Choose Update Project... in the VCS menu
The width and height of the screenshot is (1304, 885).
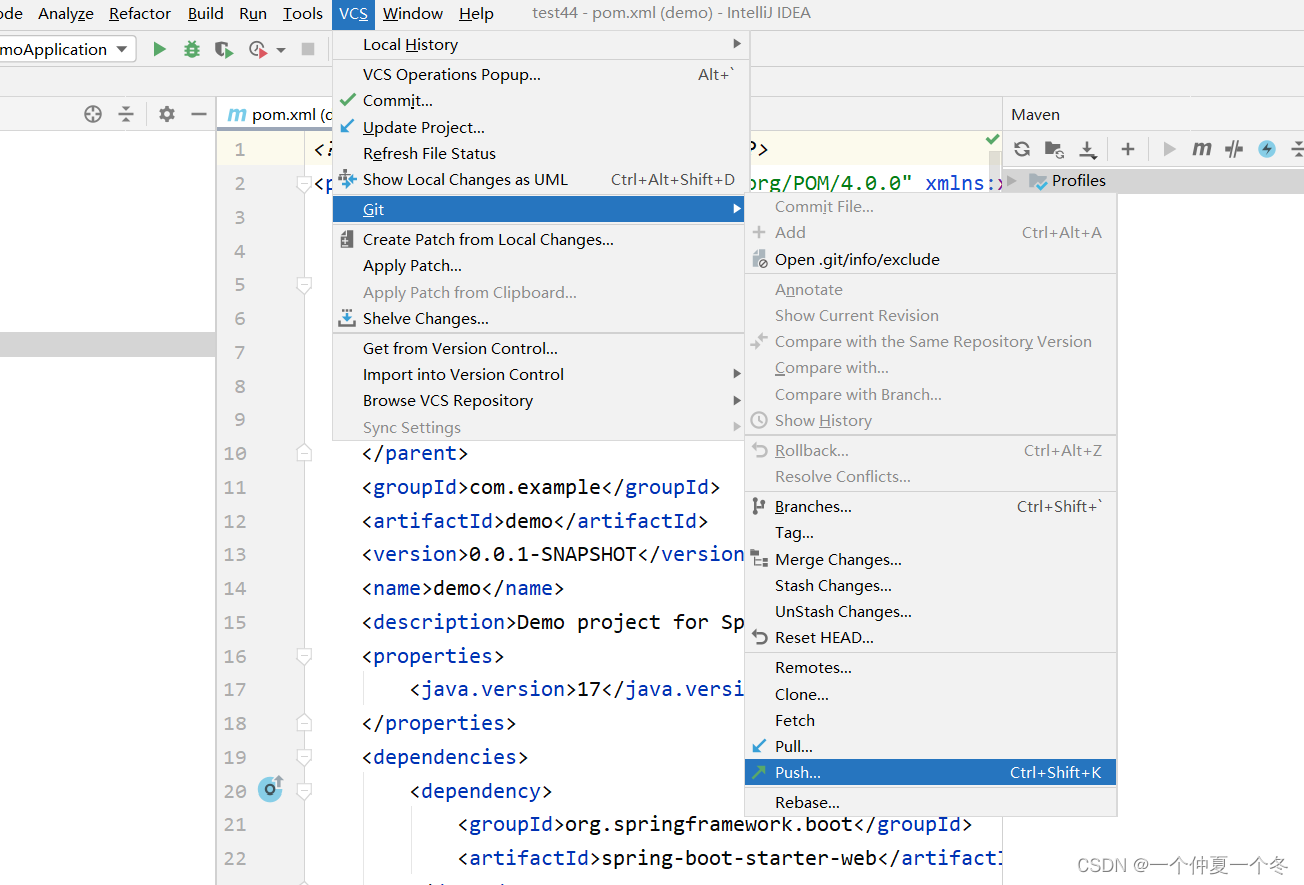click(540, 127)
